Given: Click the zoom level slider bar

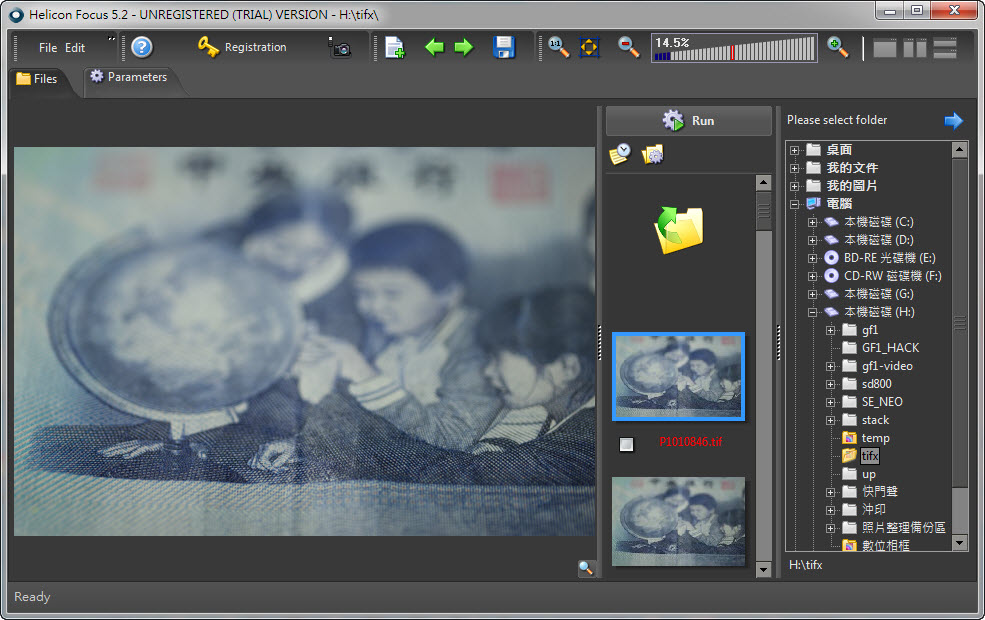Looking at the screenshot, I should [x=734, y=50].
